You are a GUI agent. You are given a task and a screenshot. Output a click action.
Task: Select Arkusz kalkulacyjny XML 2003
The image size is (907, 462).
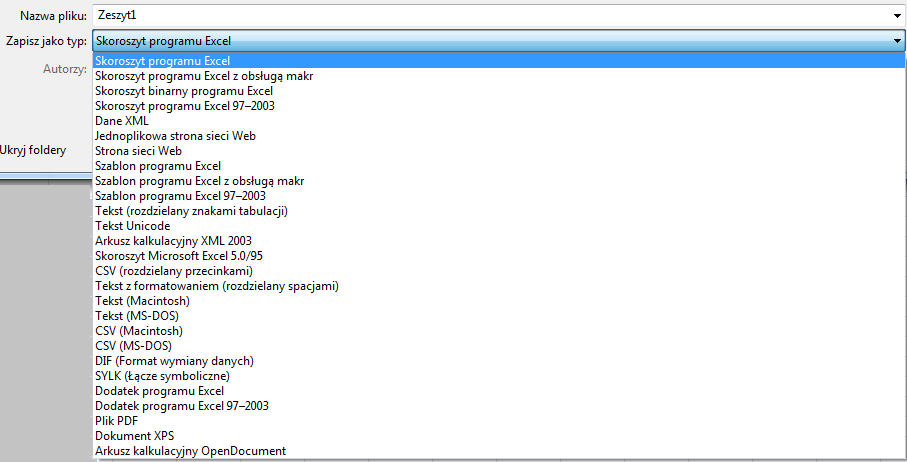click(x=499, y=241)
